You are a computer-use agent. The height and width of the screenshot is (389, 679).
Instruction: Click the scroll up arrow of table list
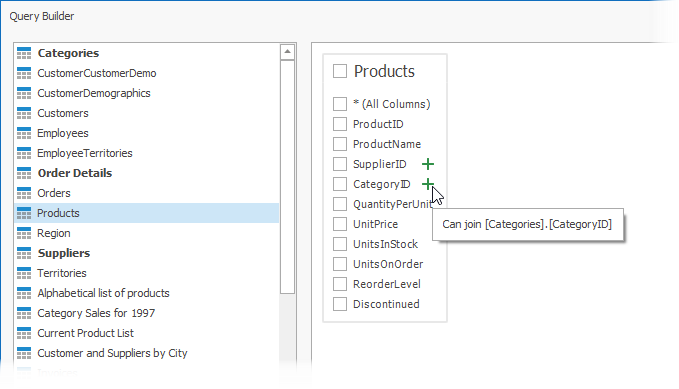(x=287, y=52)
